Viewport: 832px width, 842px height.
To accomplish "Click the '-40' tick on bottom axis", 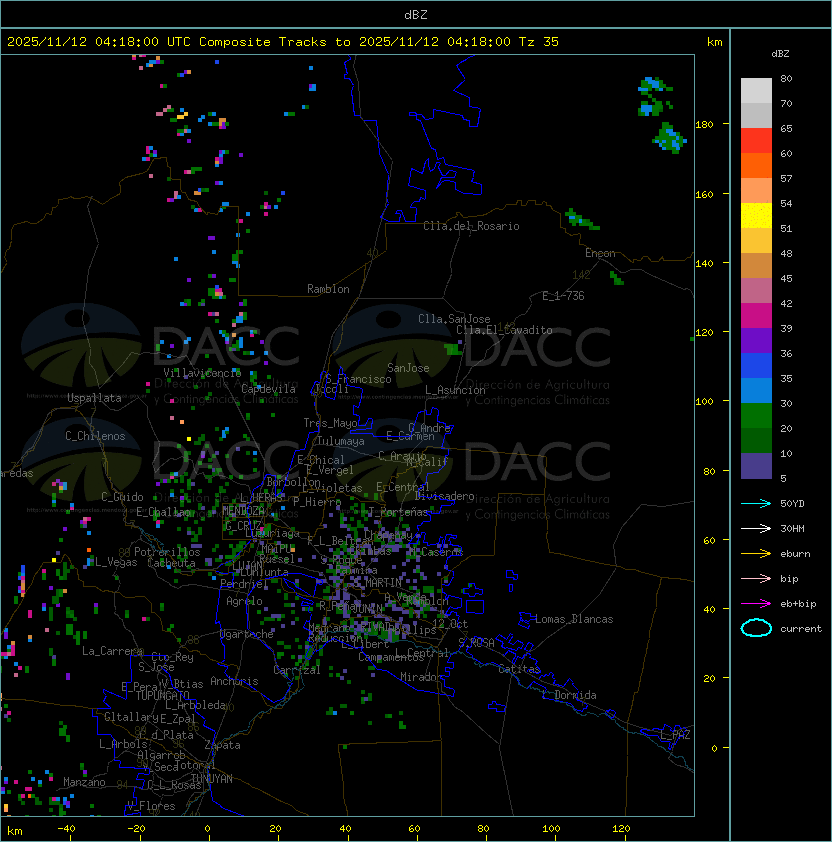I will [66, 829].
